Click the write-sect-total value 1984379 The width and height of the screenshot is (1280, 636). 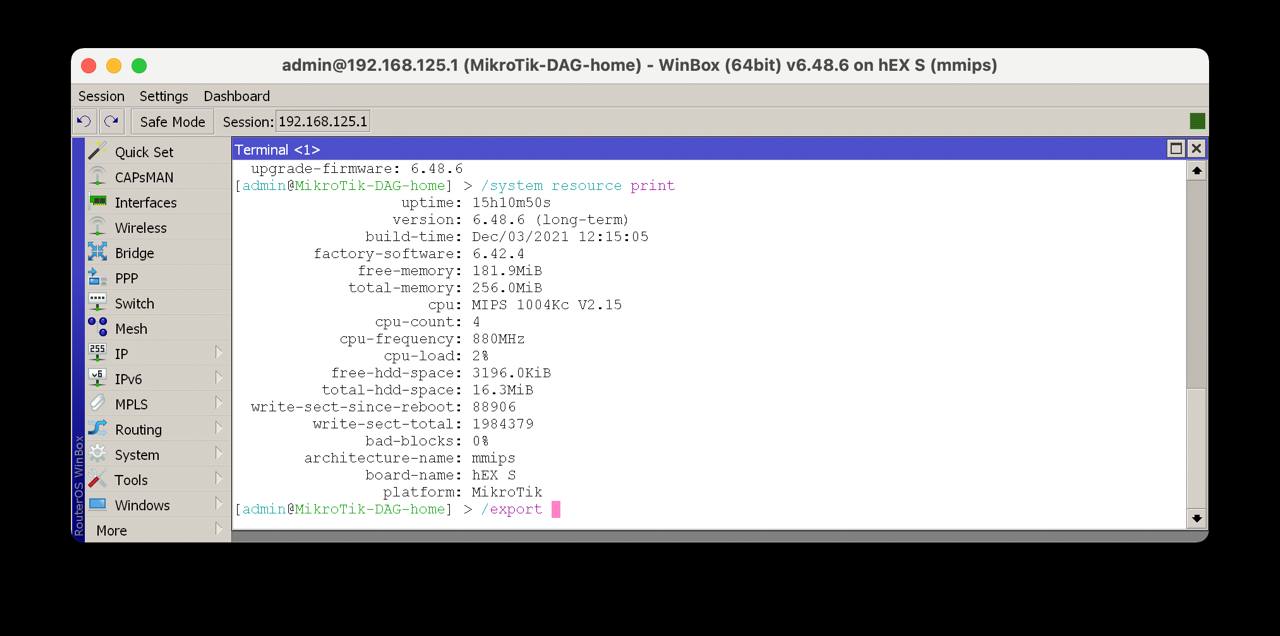point(503,424)
